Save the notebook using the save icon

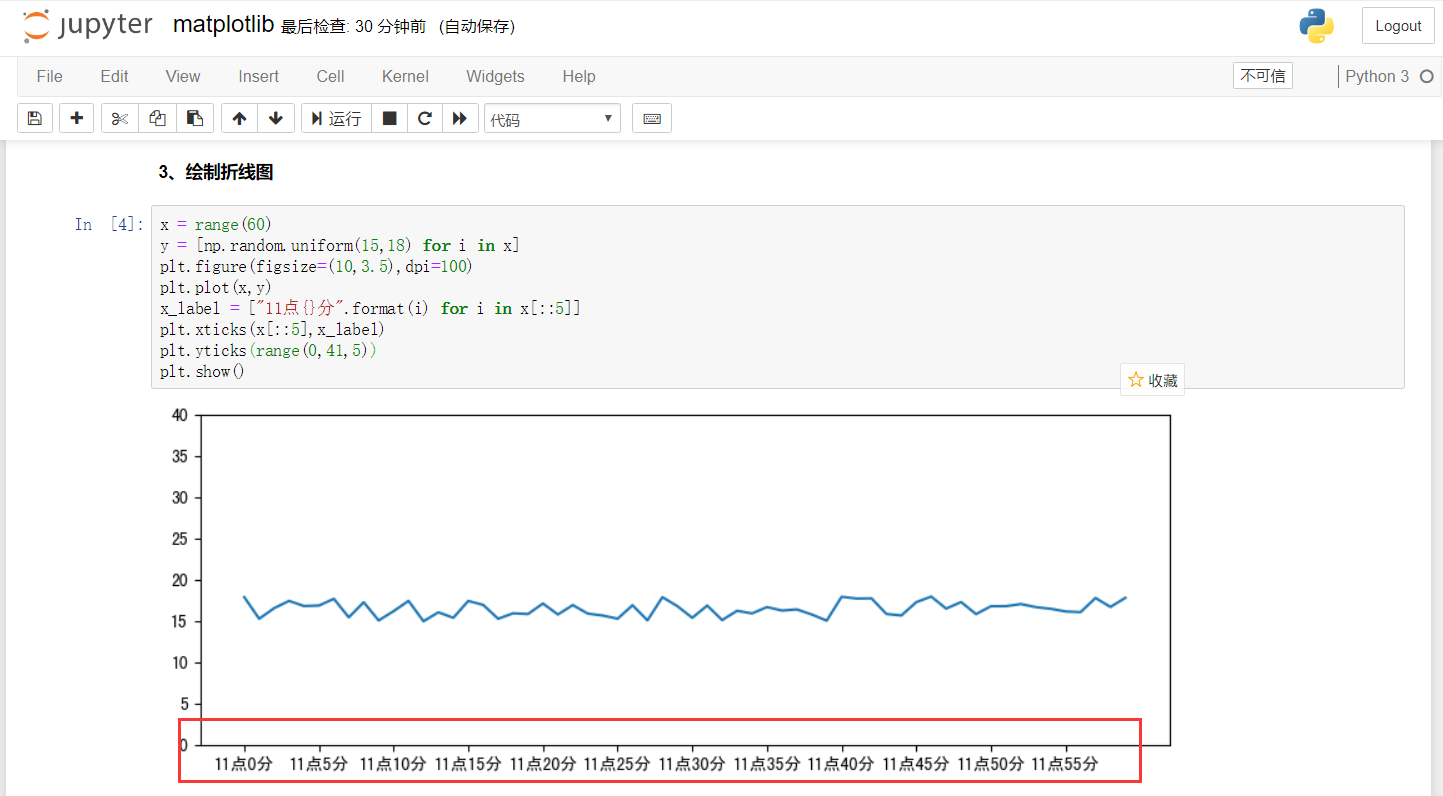click(x=34, y=117)
